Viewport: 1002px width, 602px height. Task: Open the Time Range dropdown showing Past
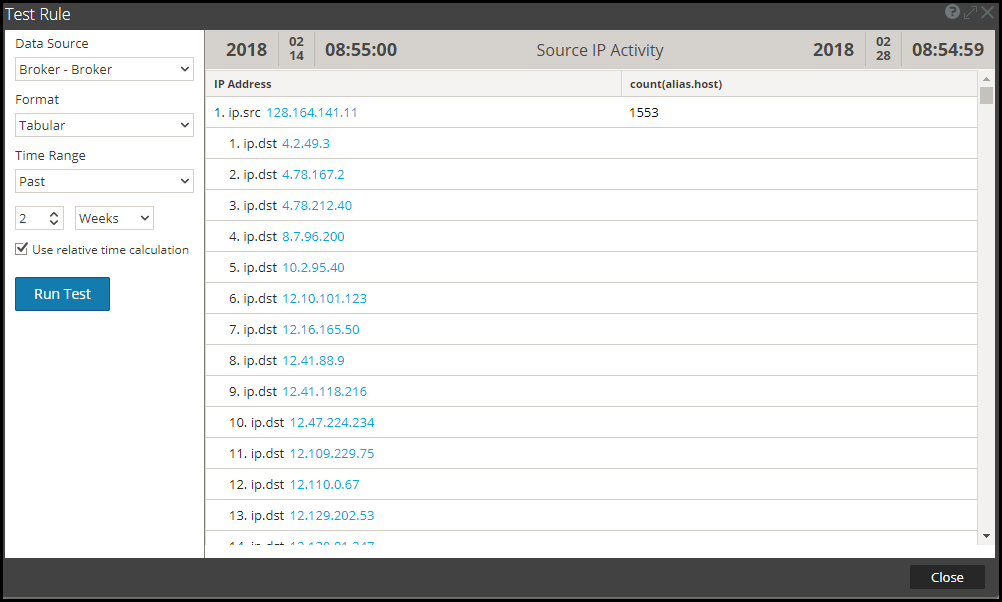pyautogui.click(x=104, y=181)
